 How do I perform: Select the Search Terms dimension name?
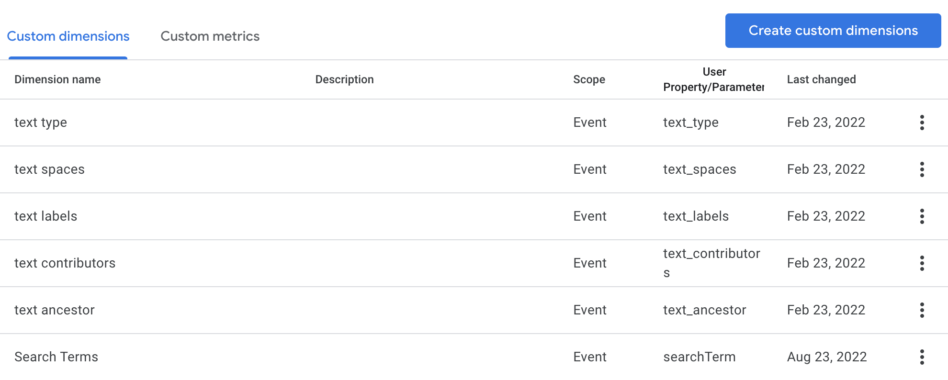click(x=56, y=357)
